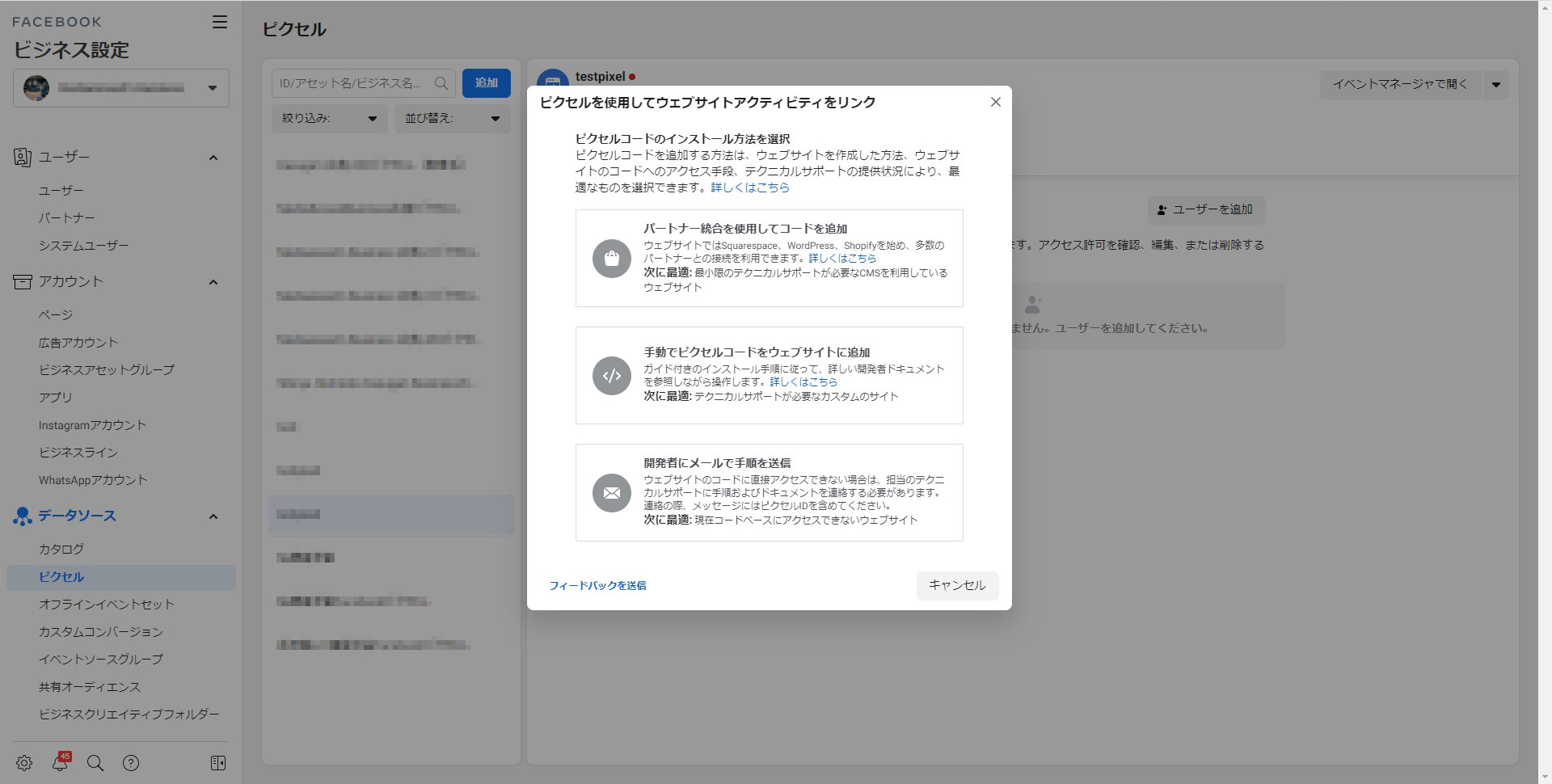The image size is (1552, 784).
Task: Open WhatsAppアカウント in sidebar
Action: click(x=93, y=480)
